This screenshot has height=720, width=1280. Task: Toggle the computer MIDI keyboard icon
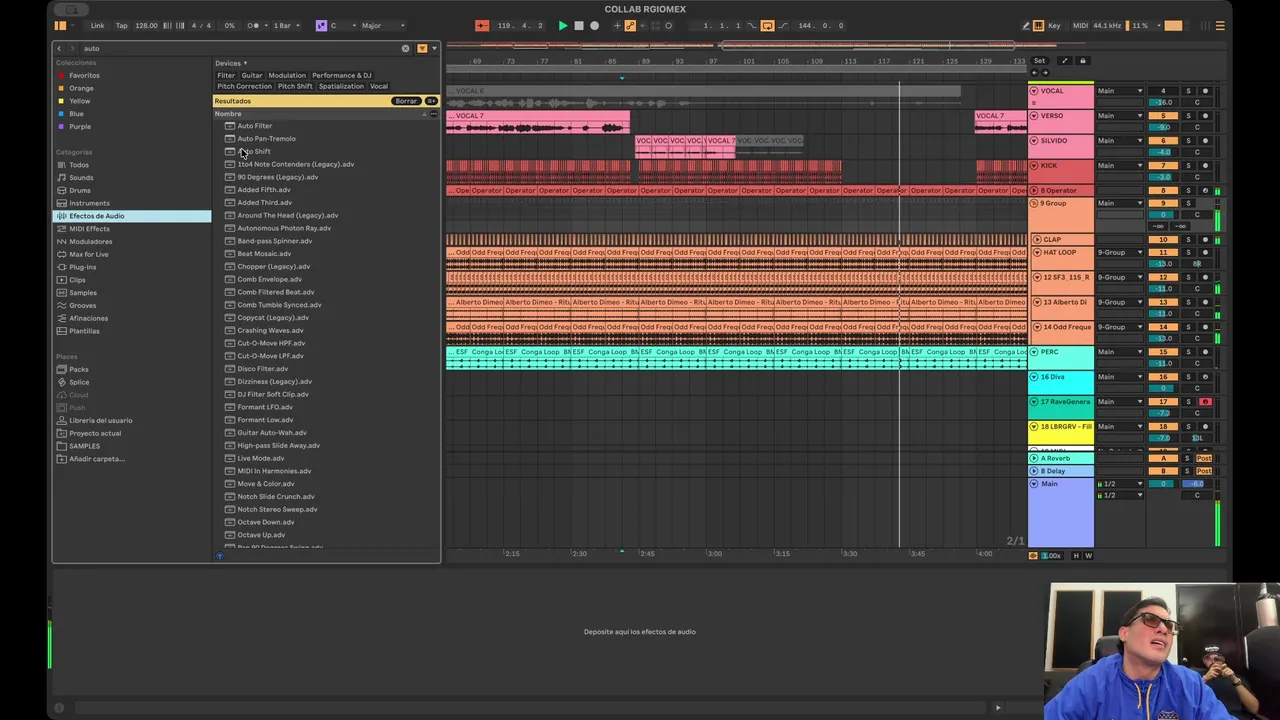pos(1040,25)
